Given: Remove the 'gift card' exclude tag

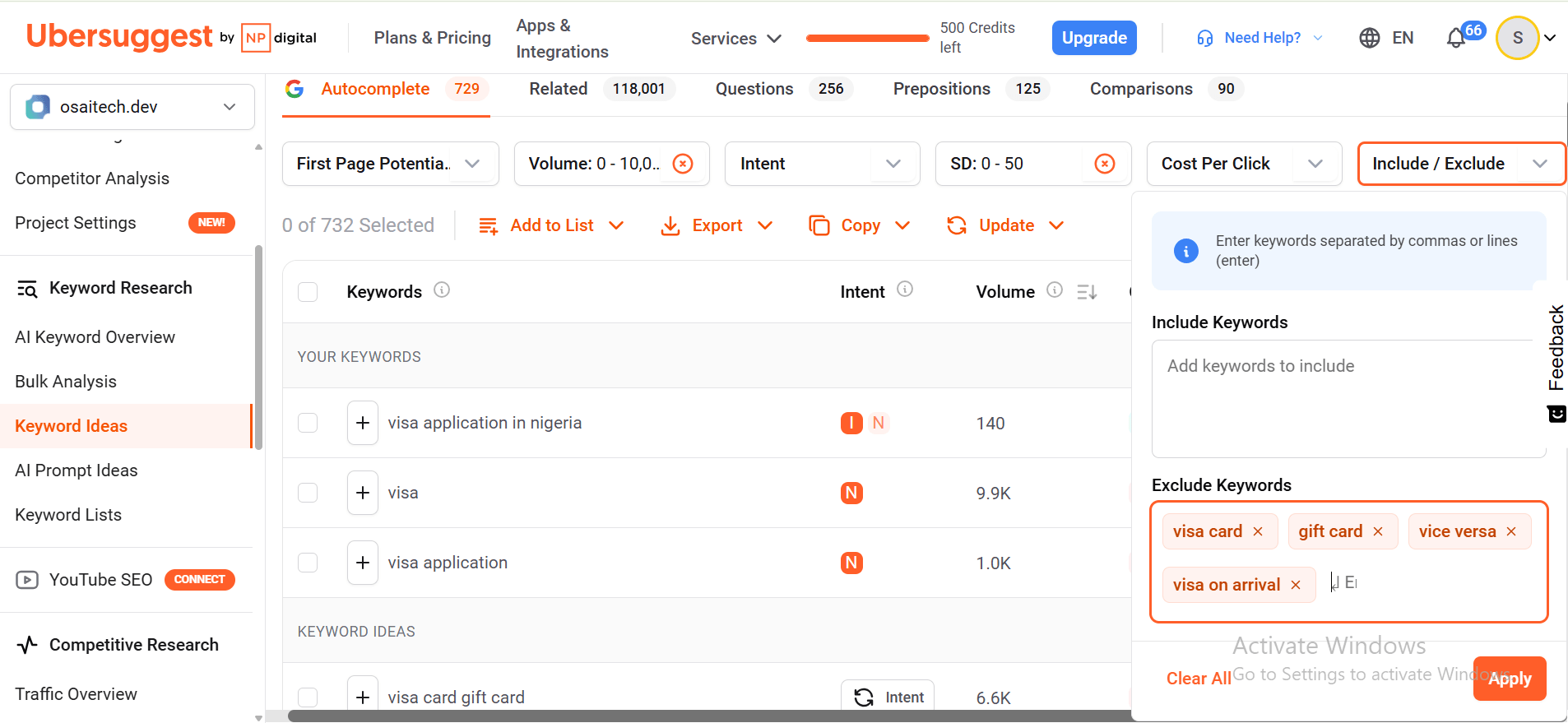Looking at the screenshot, I should (1378, 531).
